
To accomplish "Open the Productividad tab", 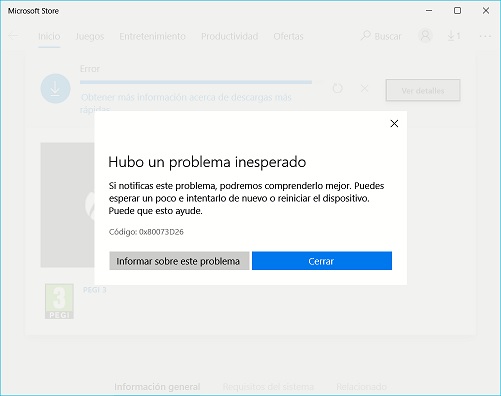I will pyautogui.click(x=230, y=36).
